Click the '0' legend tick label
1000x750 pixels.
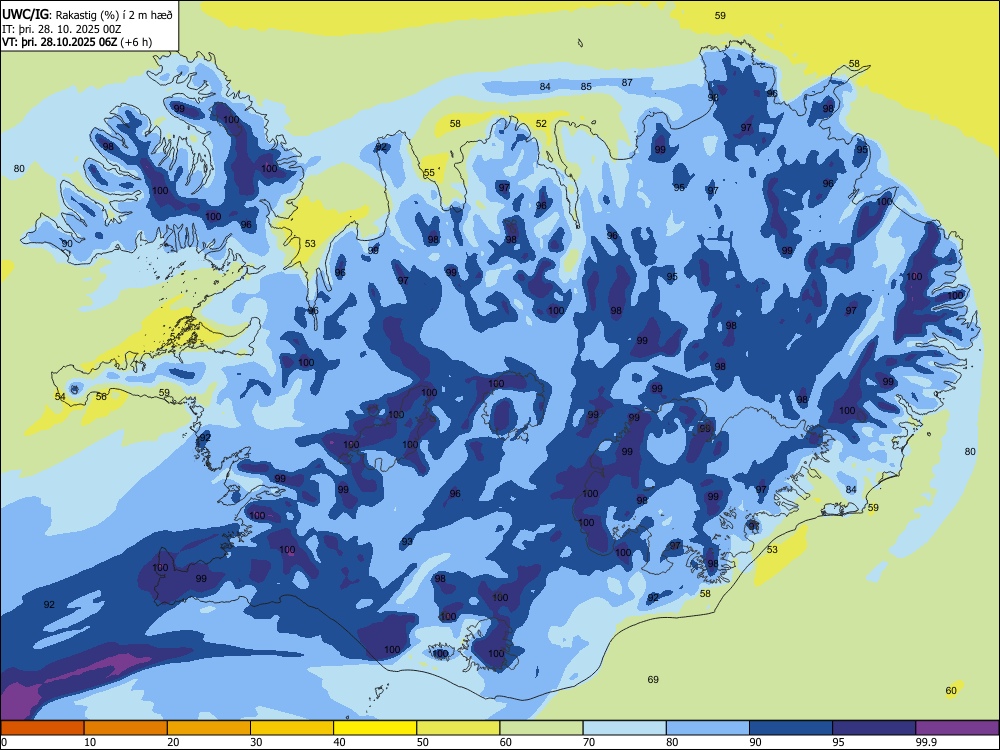[4, 742]
